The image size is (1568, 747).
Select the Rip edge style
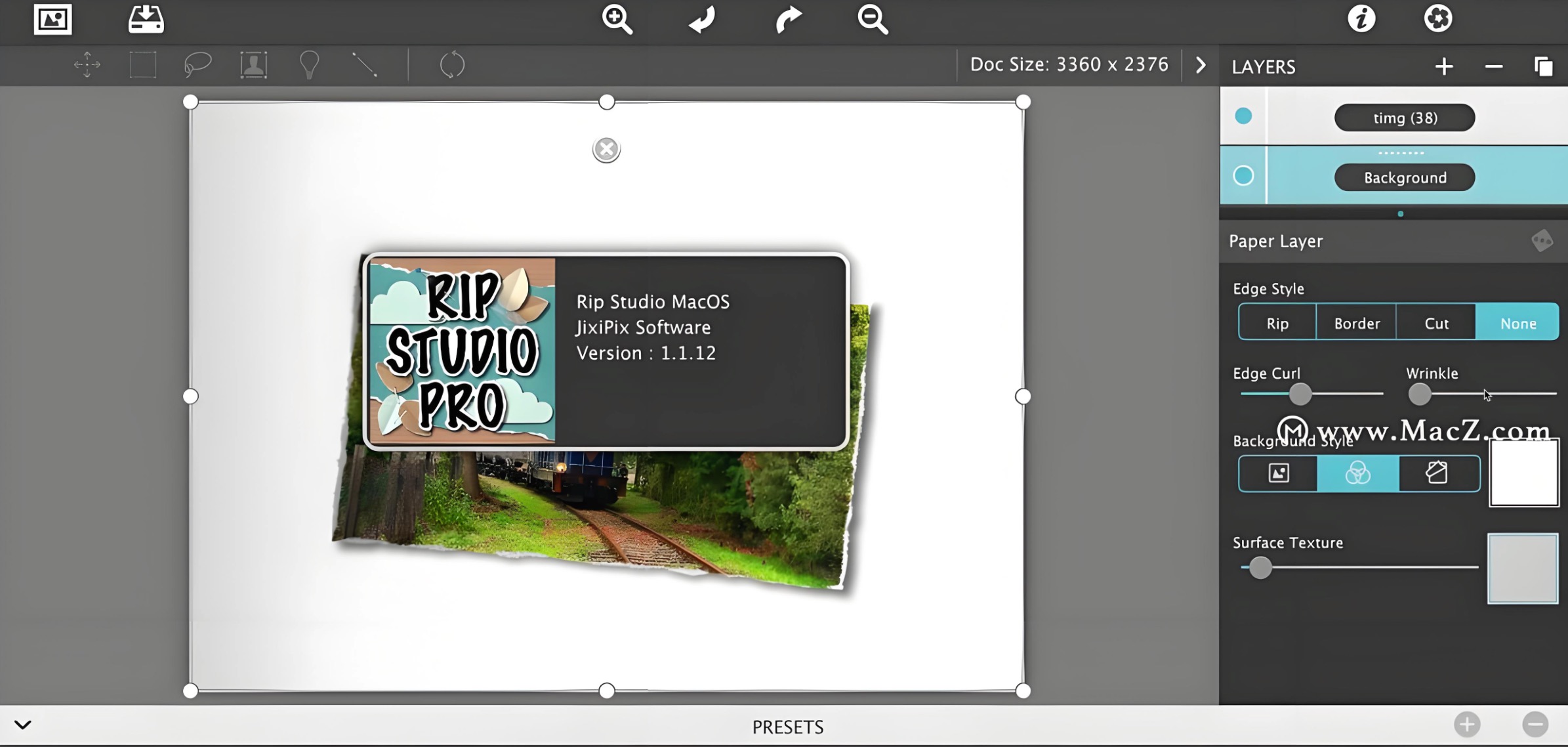pos(1277,323)
